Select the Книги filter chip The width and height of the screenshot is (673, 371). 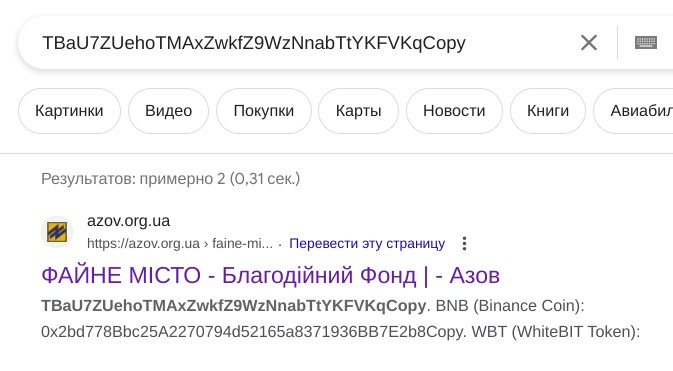tap(548, 111)
